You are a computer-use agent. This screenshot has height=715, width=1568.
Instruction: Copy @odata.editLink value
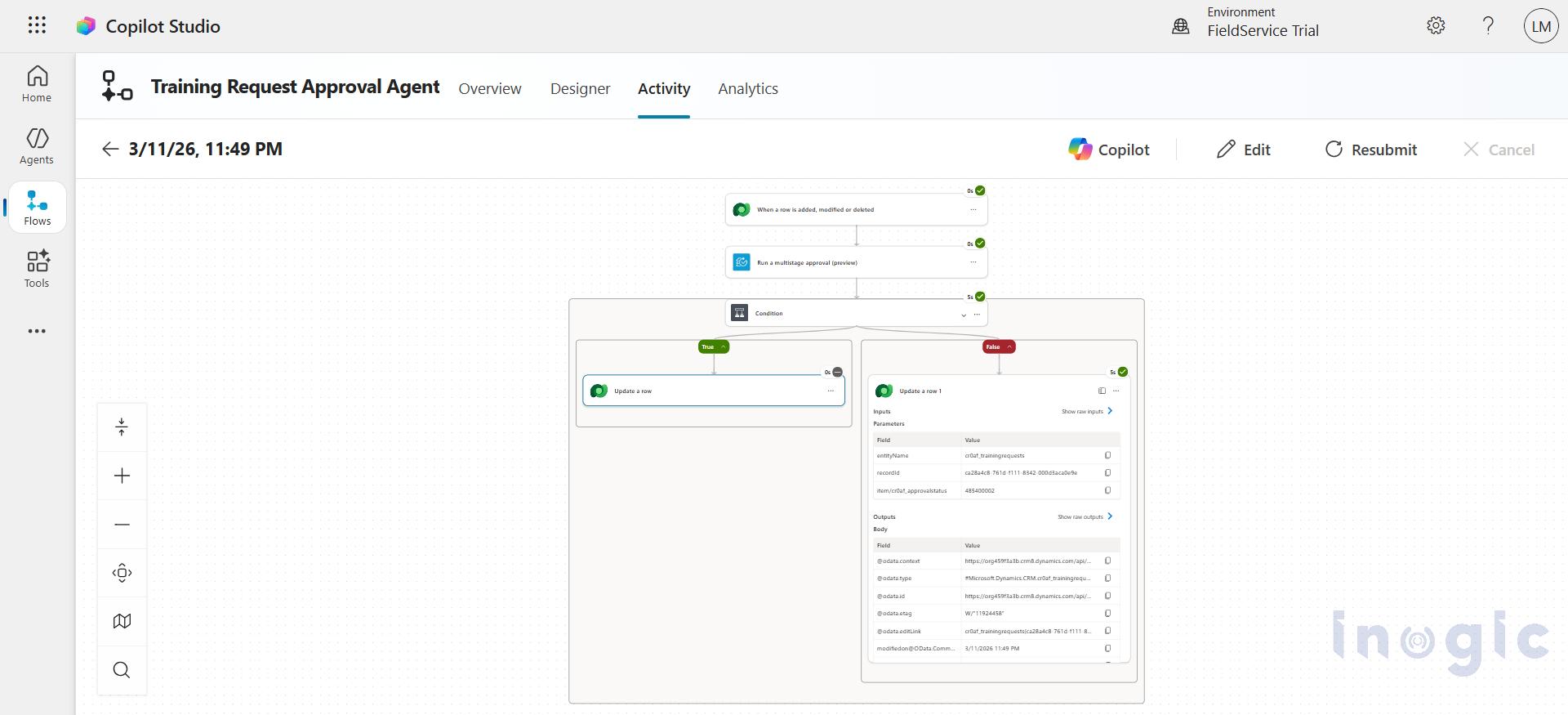pyautogui.click(x=1108, y=631)
